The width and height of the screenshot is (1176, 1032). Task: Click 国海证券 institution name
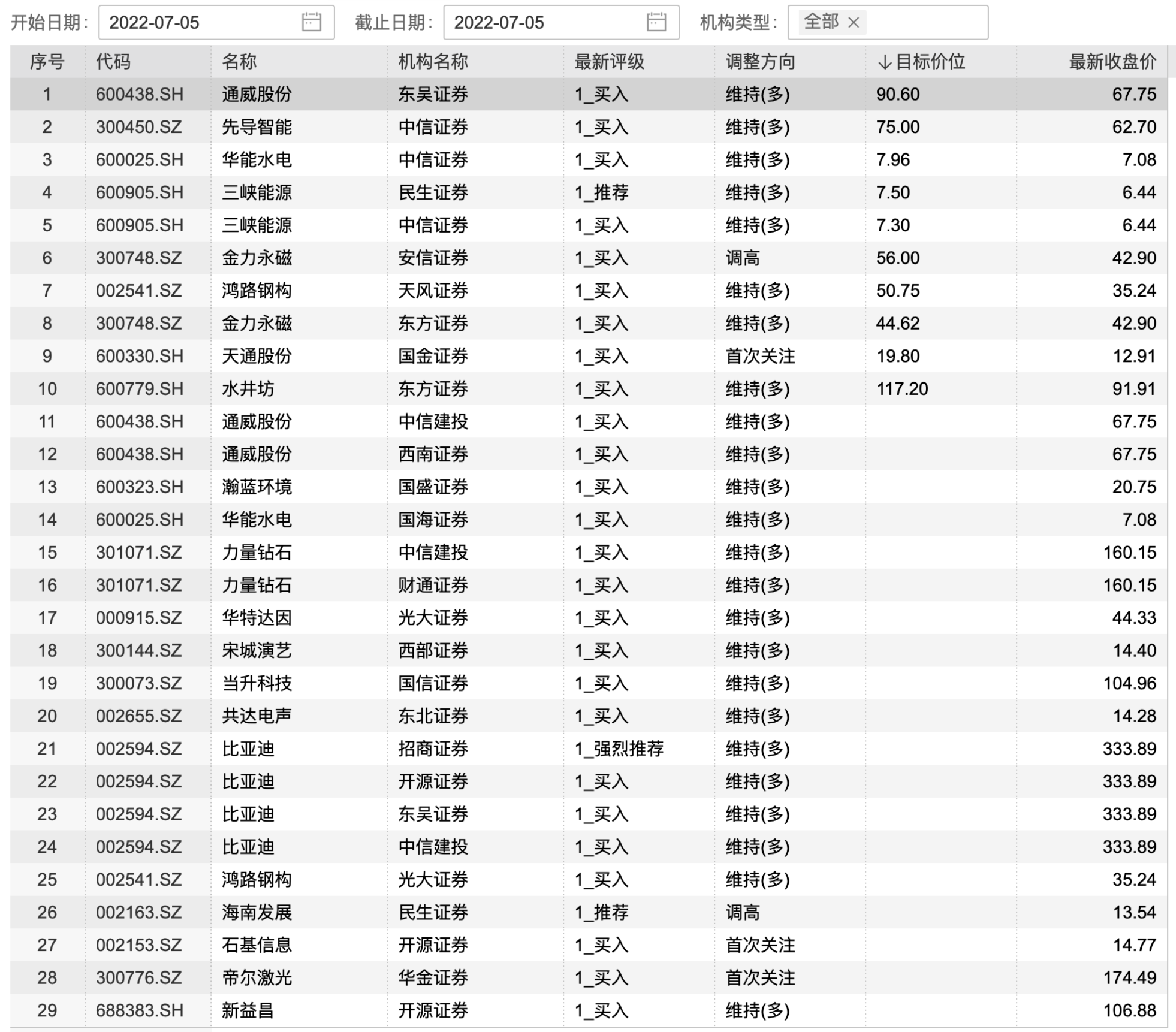(x=433, y=520)
